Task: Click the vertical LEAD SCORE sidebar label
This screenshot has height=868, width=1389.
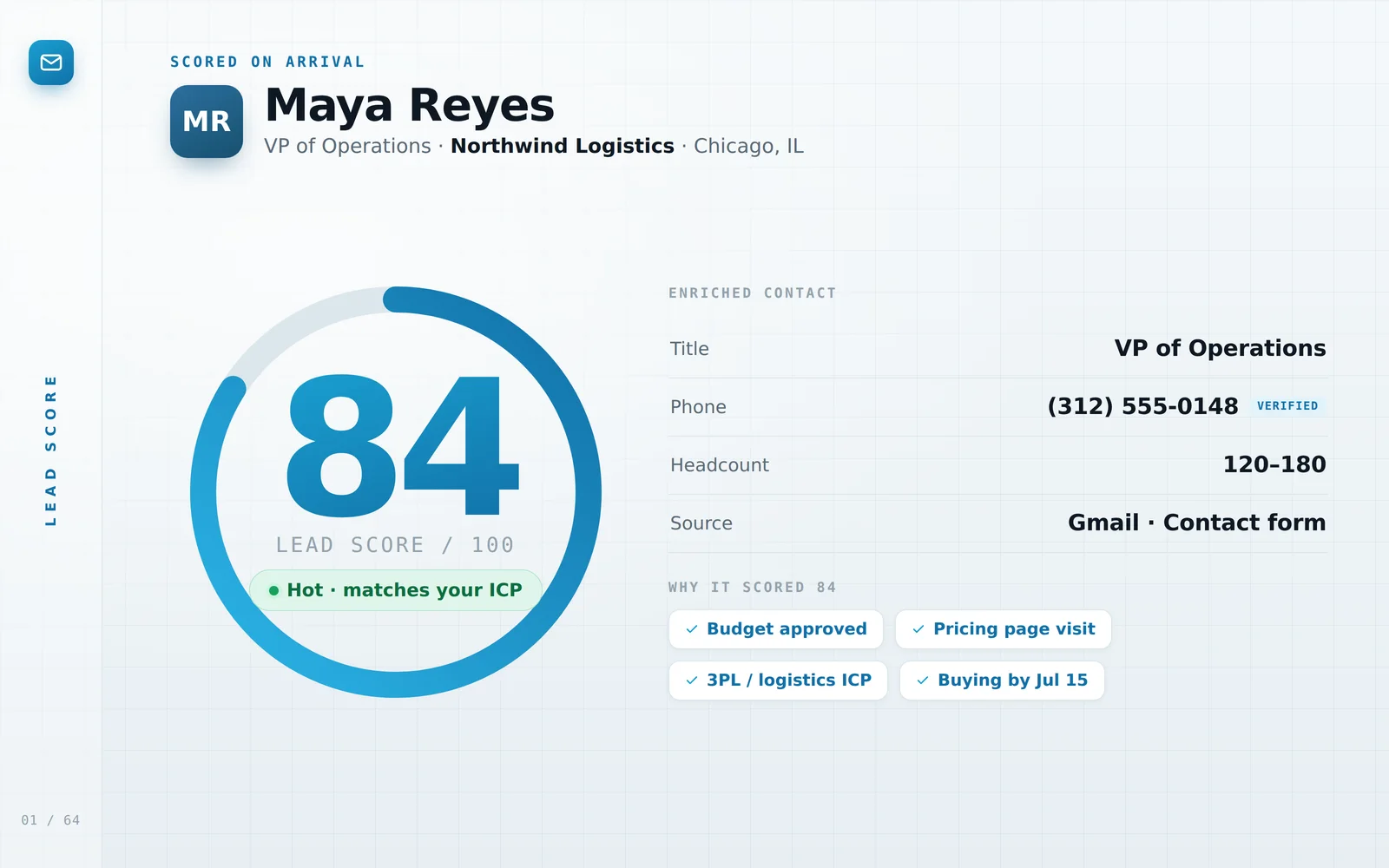Action: tap(50, 450)
